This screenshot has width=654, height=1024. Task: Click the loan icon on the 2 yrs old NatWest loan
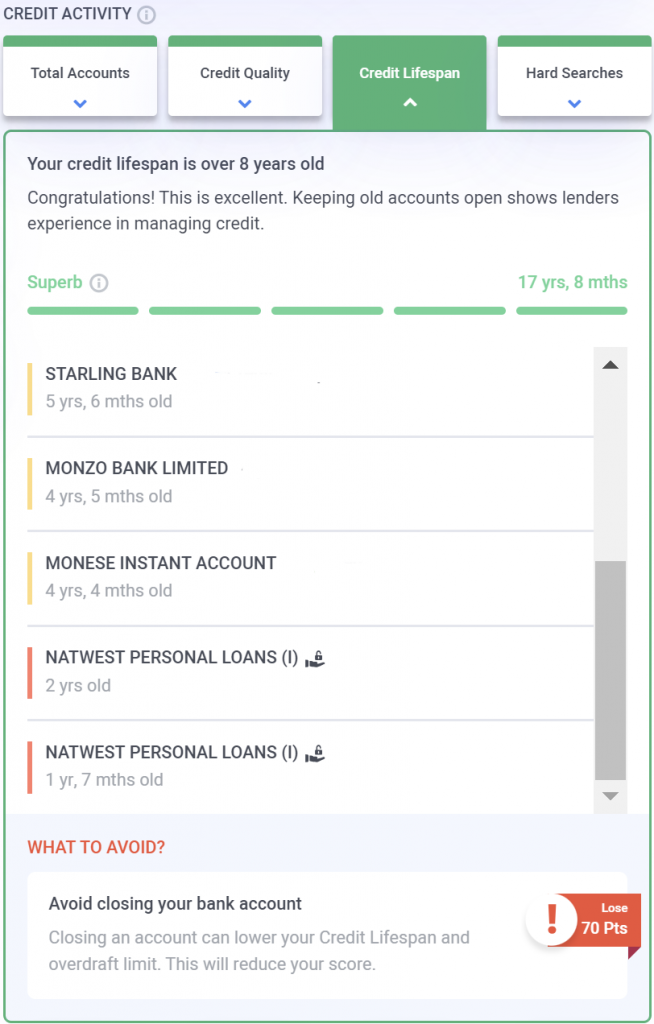[315, 658]
